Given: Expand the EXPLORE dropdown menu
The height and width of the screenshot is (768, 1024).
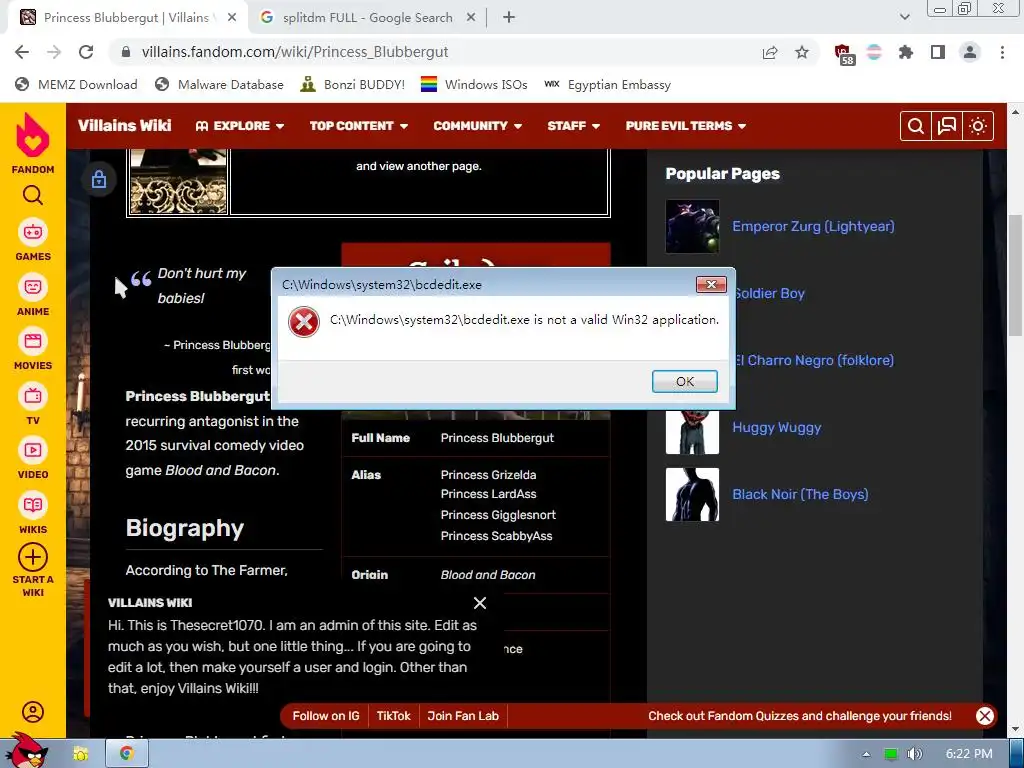Looking at the screenshot, I should tap(240, 126).
